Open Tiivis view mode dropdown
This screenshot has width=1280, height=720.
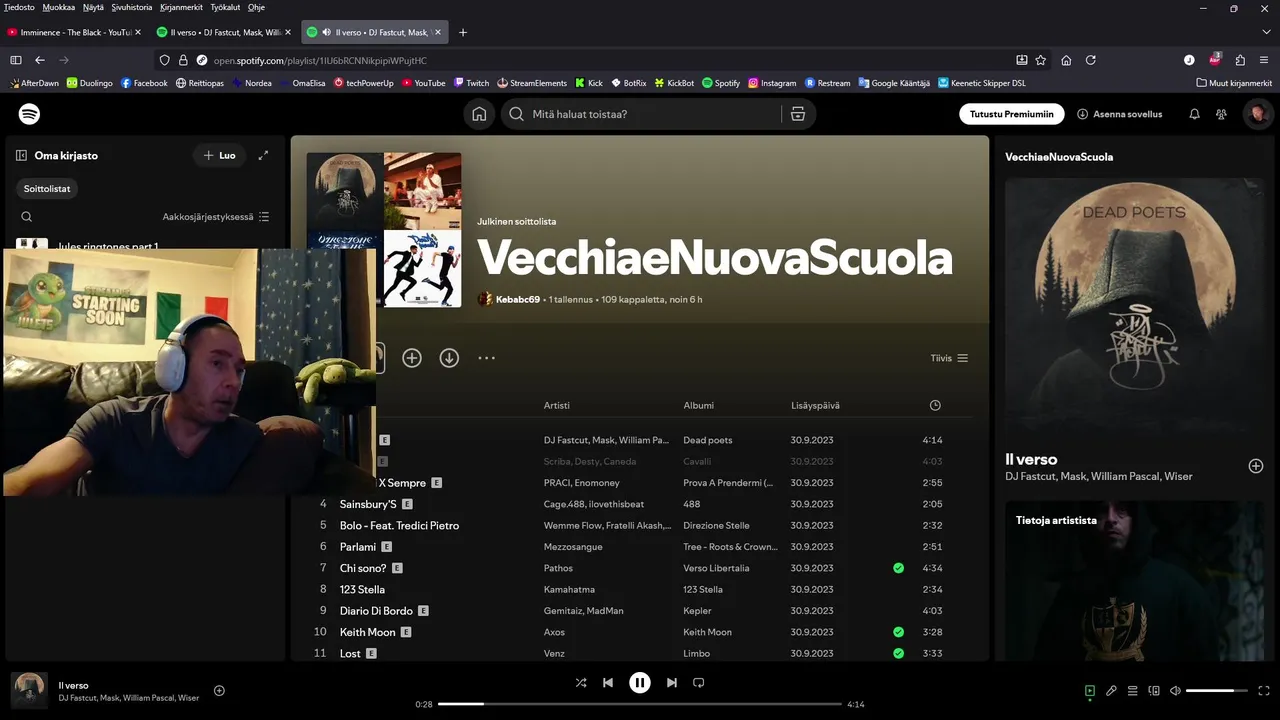point(949,358)
